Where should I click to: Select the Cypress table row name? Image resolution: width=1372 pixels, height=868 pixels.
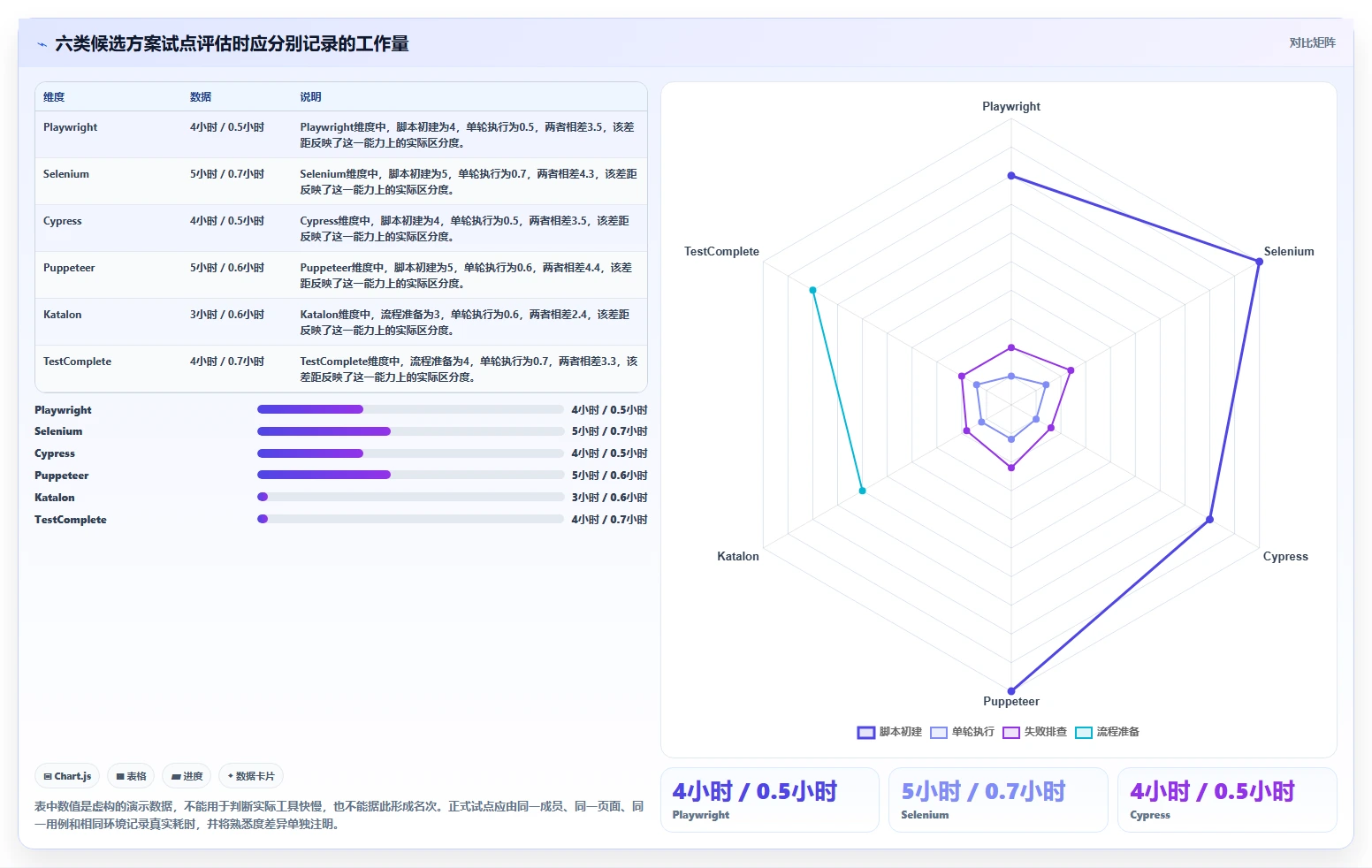pos(63,221)
